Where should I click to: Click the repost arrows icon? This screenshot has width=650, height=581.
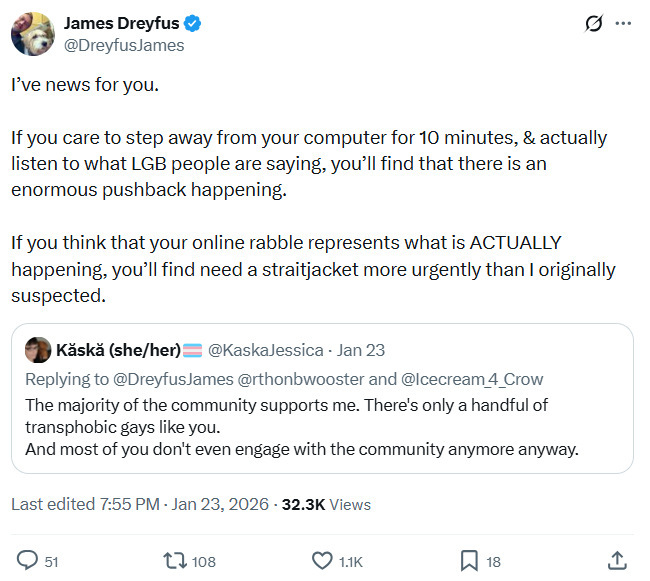click(174, 561)
